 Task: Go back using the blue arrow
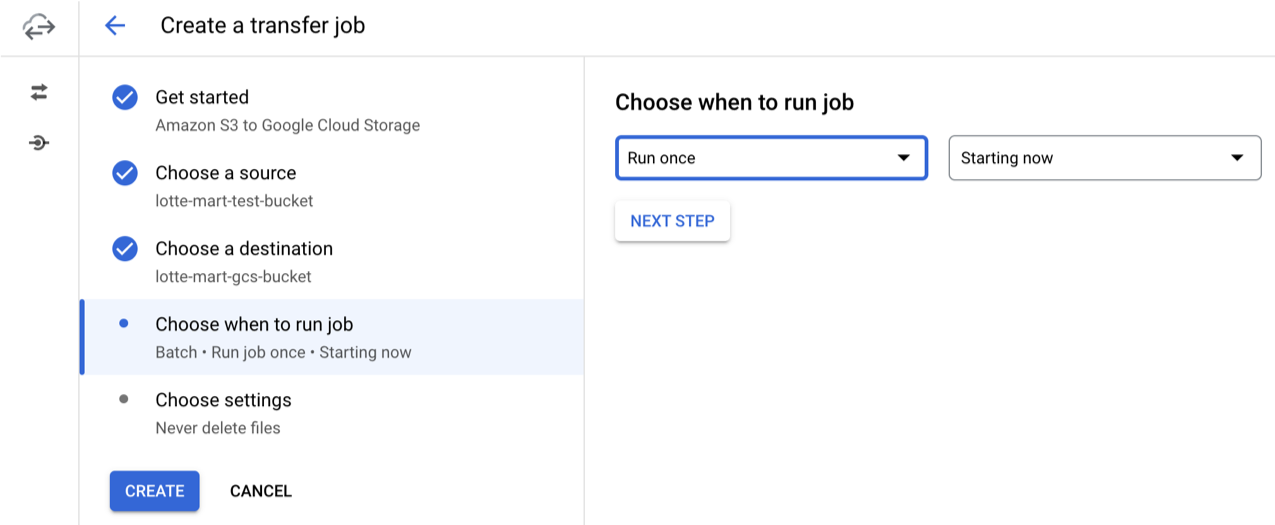pos(115,26)
